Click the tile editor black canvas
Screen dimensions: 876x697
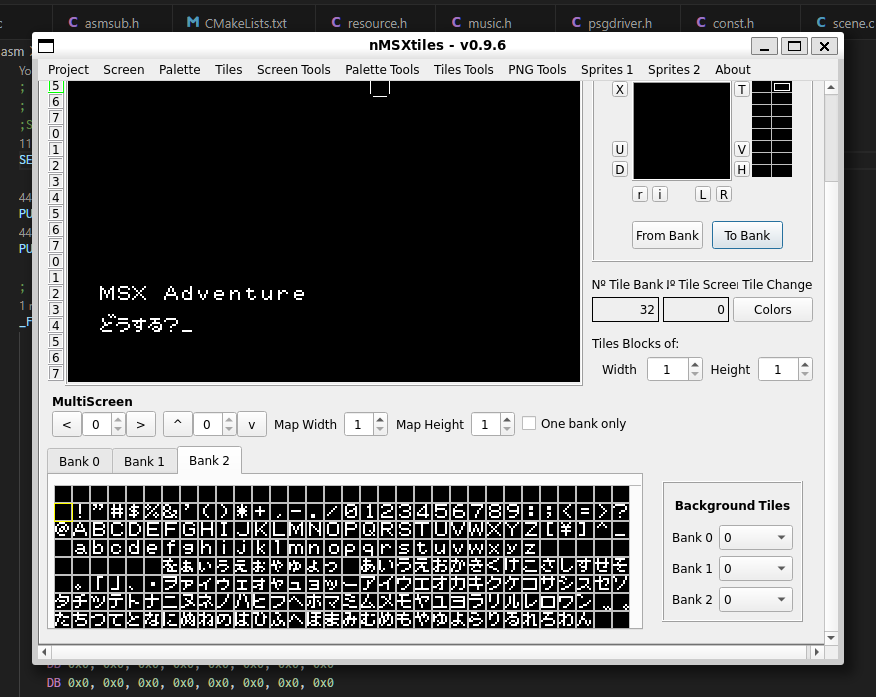coord(682,131)
